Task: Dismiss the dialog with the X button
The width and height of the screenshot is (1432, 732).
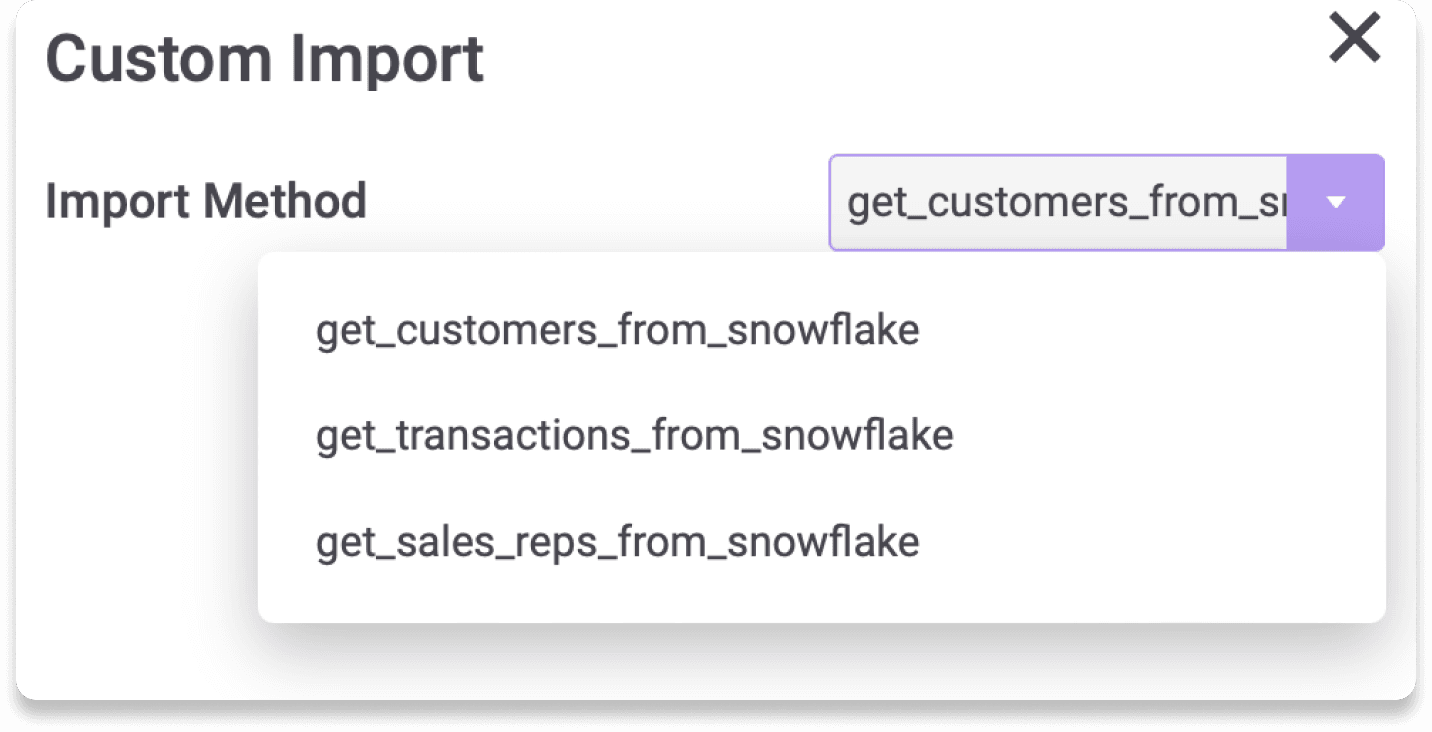Action: pyautogui.click(x=1355, y=39)
